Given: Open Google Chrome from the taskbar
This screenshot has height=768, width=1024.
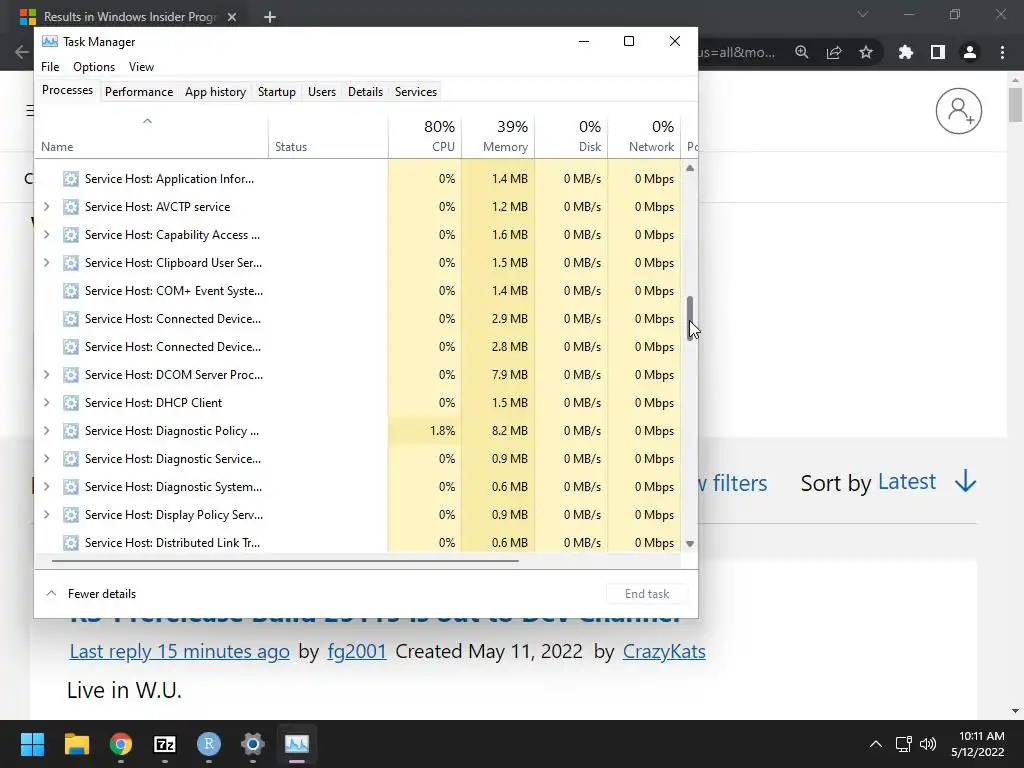Looking at the screenshot, I should coord(121,744).
